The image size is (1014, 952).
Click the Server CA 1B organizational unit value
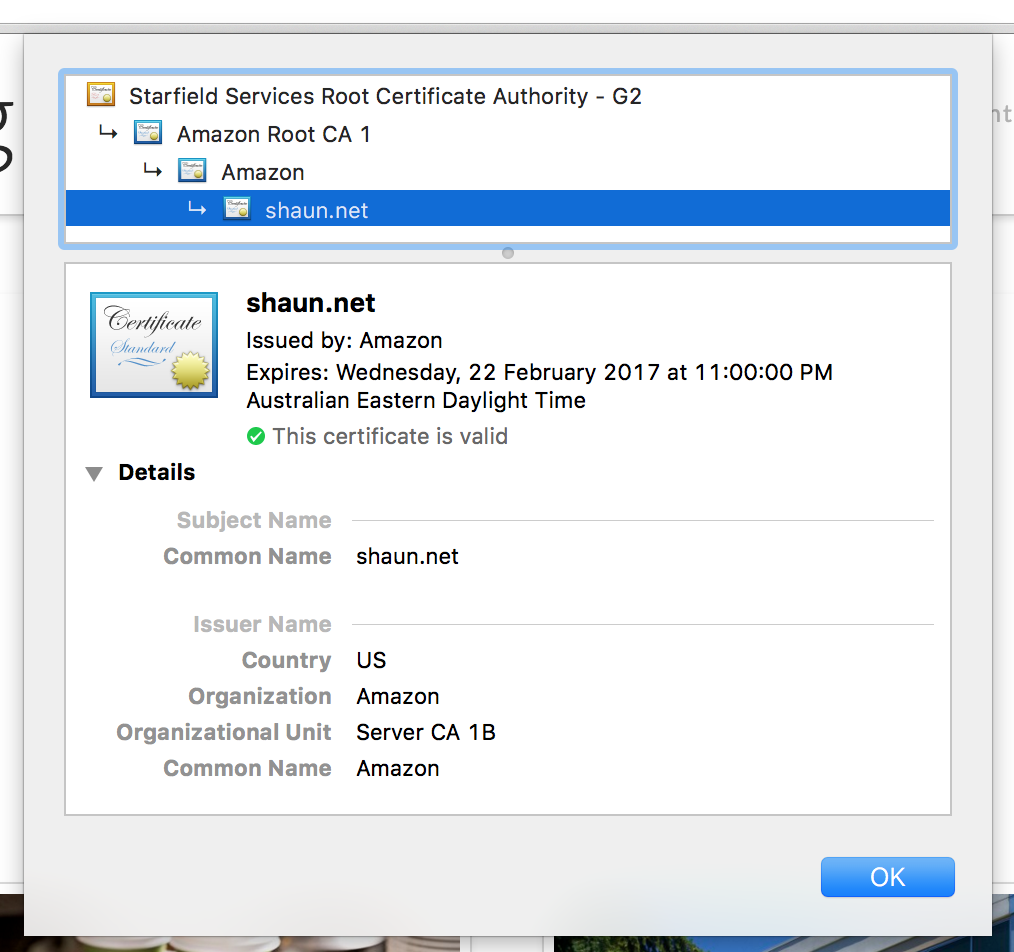[426, 732]
